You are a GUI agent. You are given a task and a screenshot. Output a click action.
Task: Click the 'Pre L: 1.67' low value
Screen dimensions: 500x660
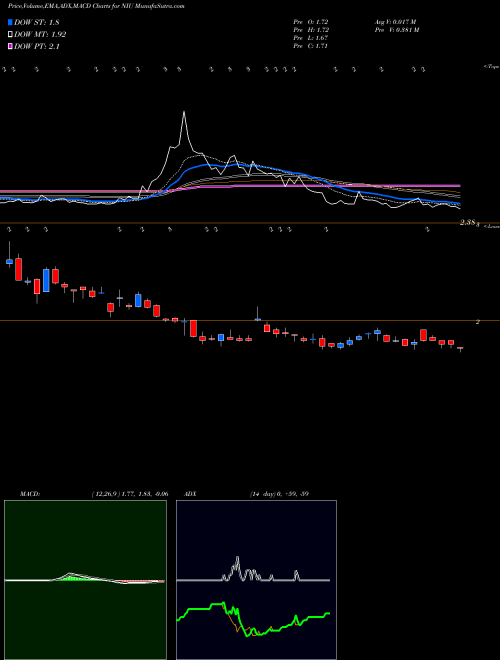[311, 38]
